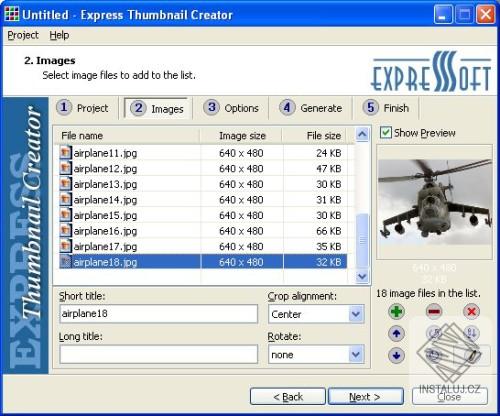Select the 2 Images tab
500x416 pixels.
point(157,108)
